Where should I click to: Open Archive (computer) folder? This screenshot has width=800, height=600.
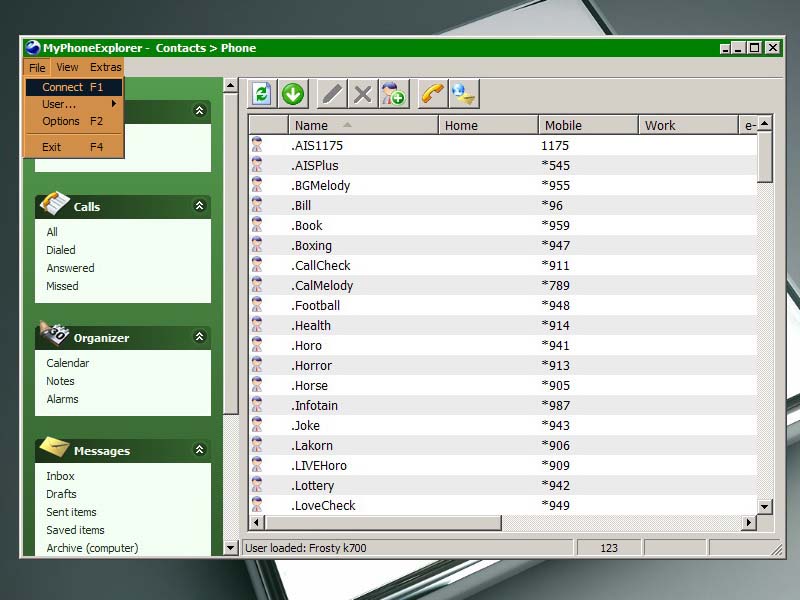[x=92, y=548]
